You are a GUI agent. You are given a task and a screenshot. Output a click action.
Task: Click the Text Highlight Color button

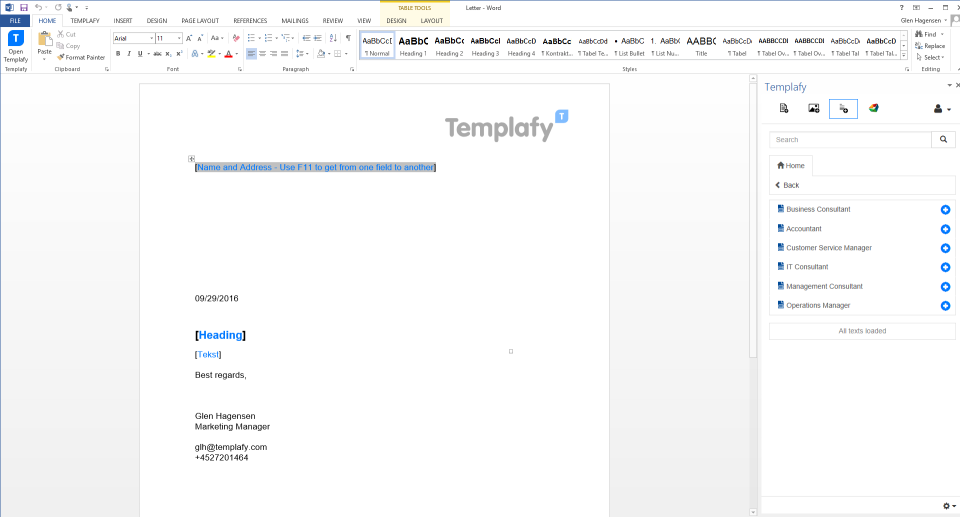click(x=211, y=54)
